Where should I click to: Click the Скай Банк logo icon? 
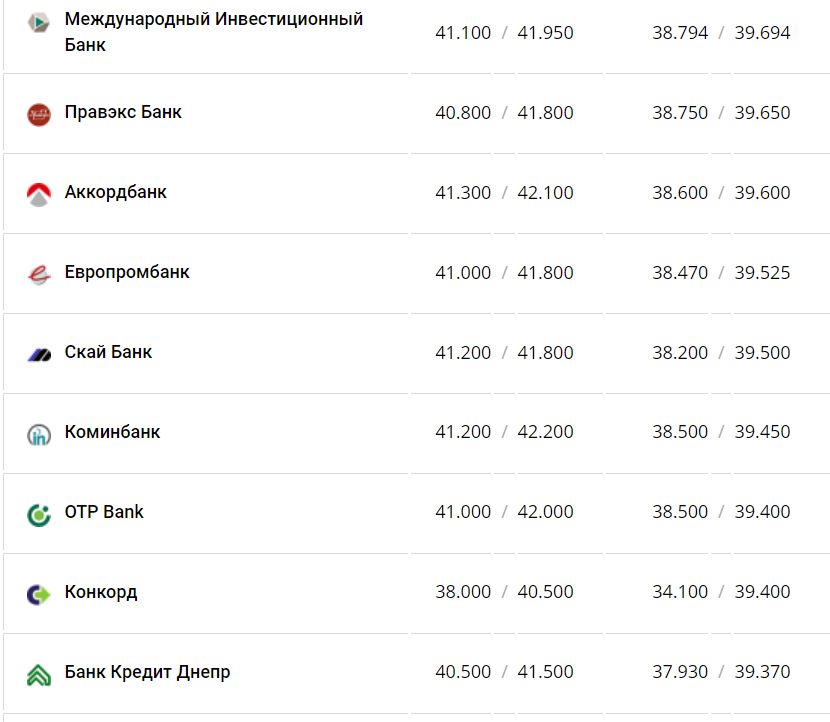[x=39, y=354]
